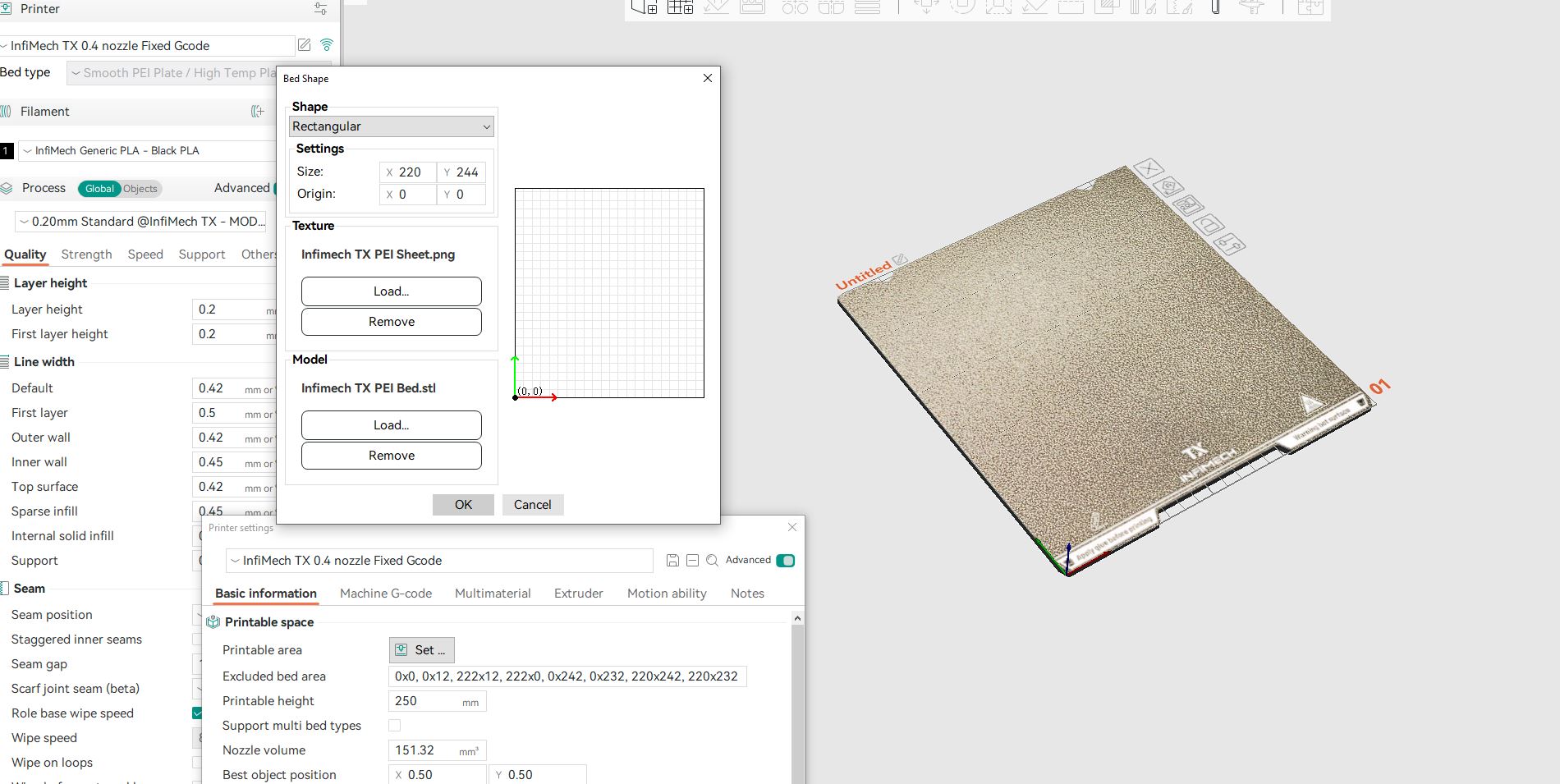Click the Add plate toolbar icon
Image resolution: width=1560 pixels, height=784 pixels.
click(x=680, y=7)
